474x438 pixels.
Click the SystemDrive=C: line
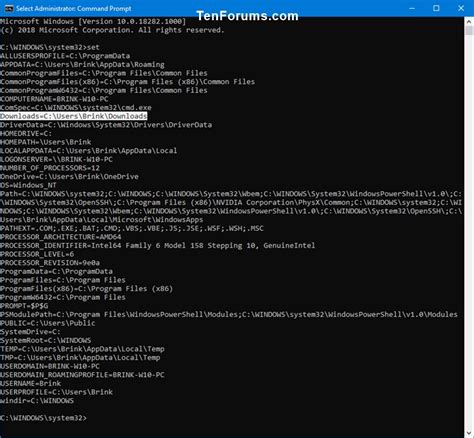30,332
